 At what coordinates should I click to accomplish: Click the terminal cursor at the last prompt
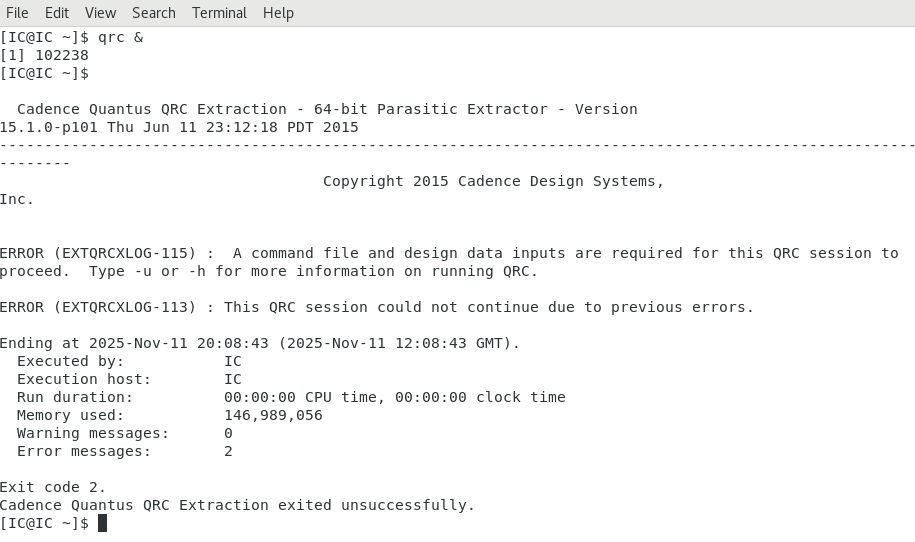point(102,523)
